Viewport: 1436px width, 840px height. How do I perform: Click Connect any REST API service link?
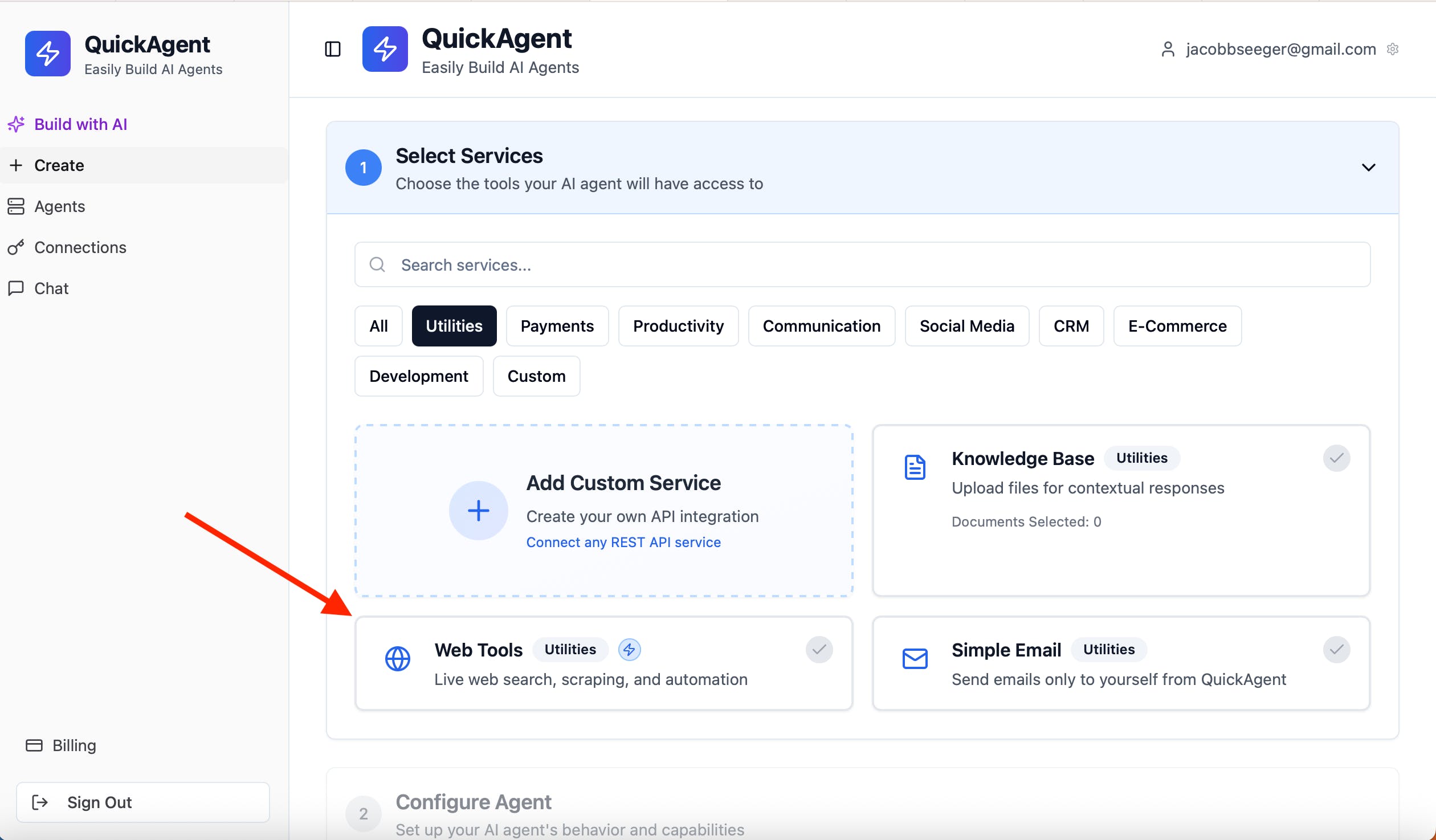coord(623,542)
